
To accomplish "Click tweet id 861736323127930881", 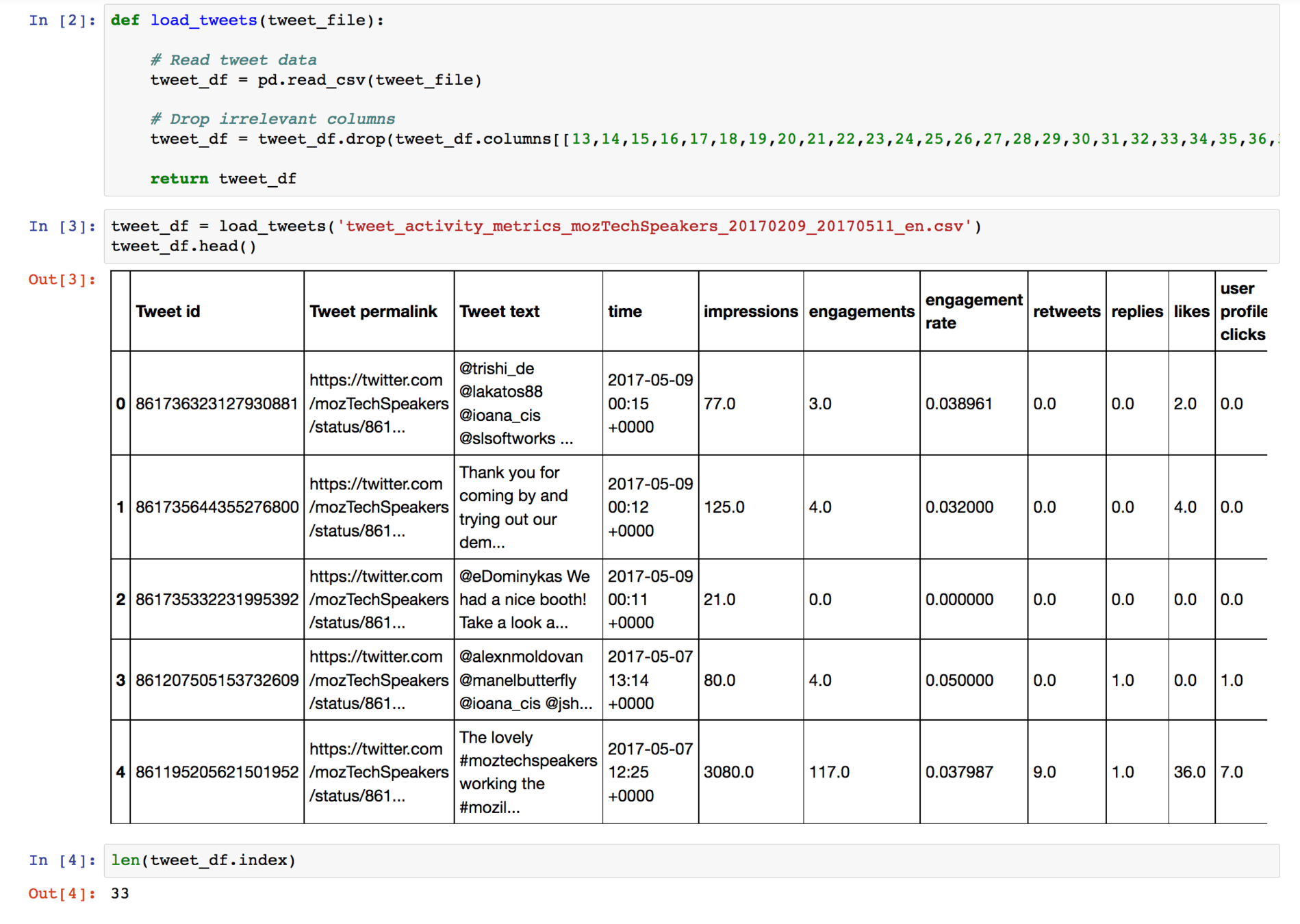I will [x=217, y=404].
